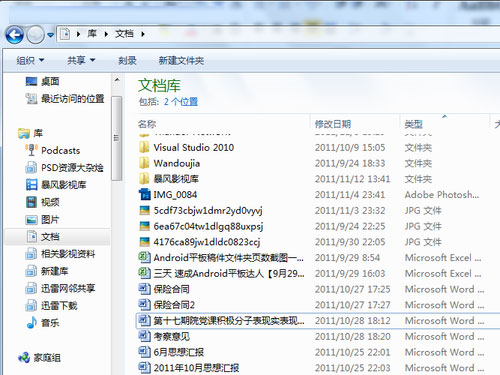The height and width of the screenshot is (375, 500).
Task: Select file name 6月思想汇报
Action: tap(179, 352)
